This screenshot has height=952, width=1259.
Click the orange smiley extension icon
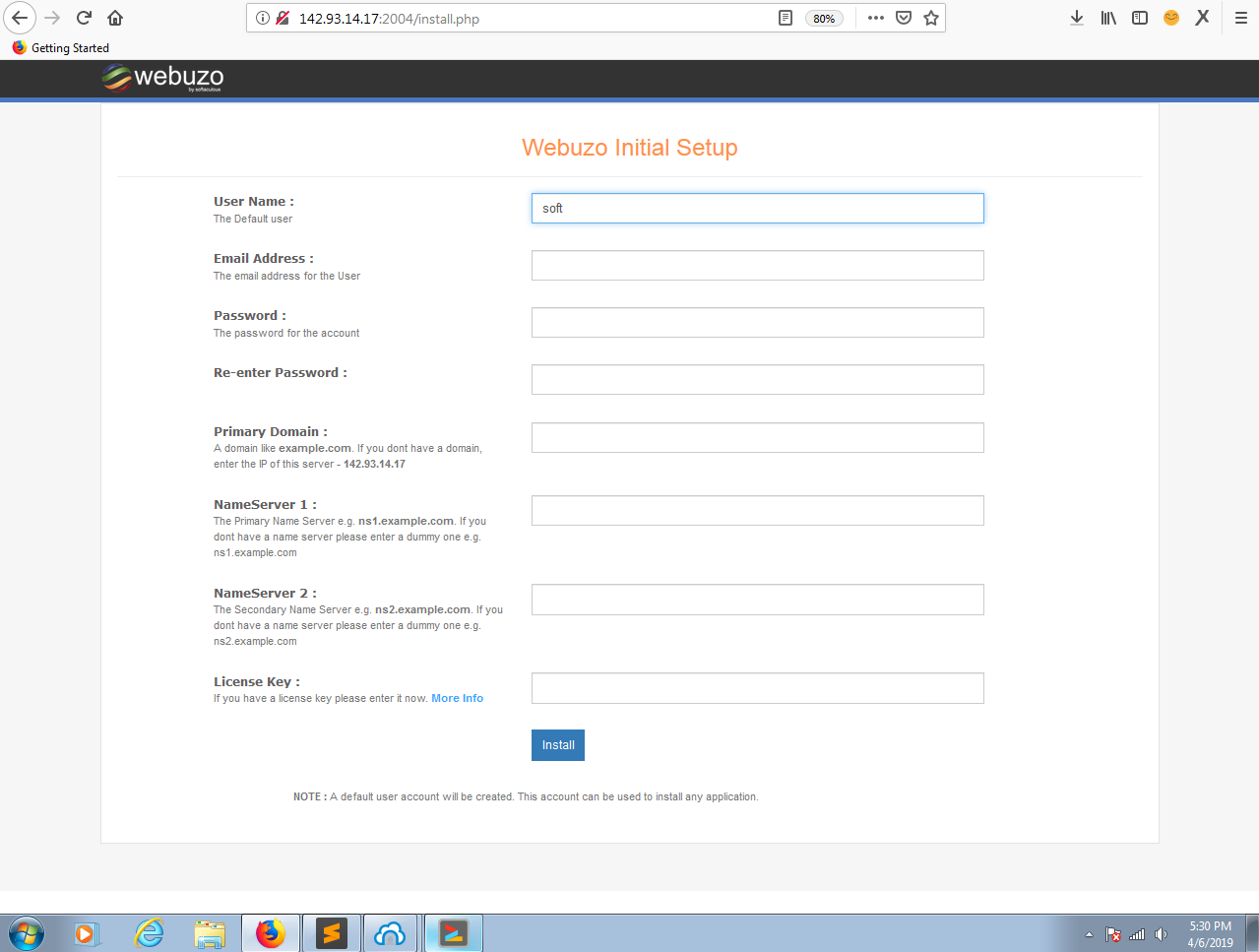[x=1171, y=18]
